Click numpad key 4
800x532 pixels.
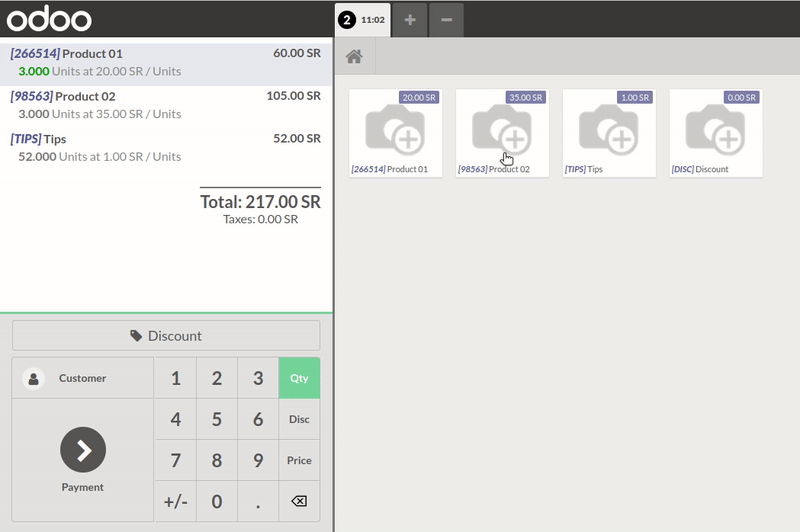176,419
